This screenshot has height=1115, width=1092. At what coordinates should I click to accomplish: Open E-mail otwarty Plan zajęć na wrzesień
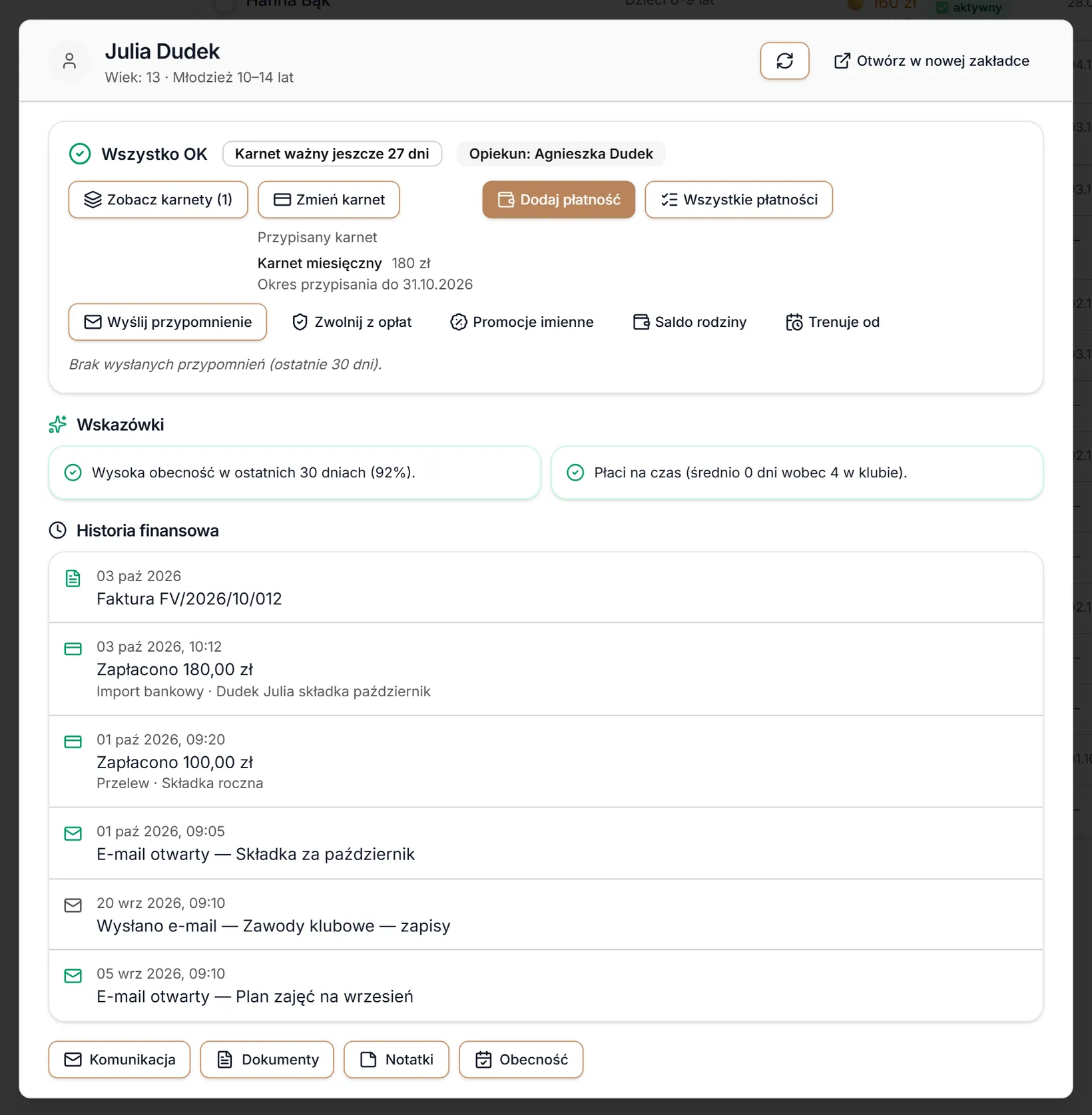(x=545, y=986)
